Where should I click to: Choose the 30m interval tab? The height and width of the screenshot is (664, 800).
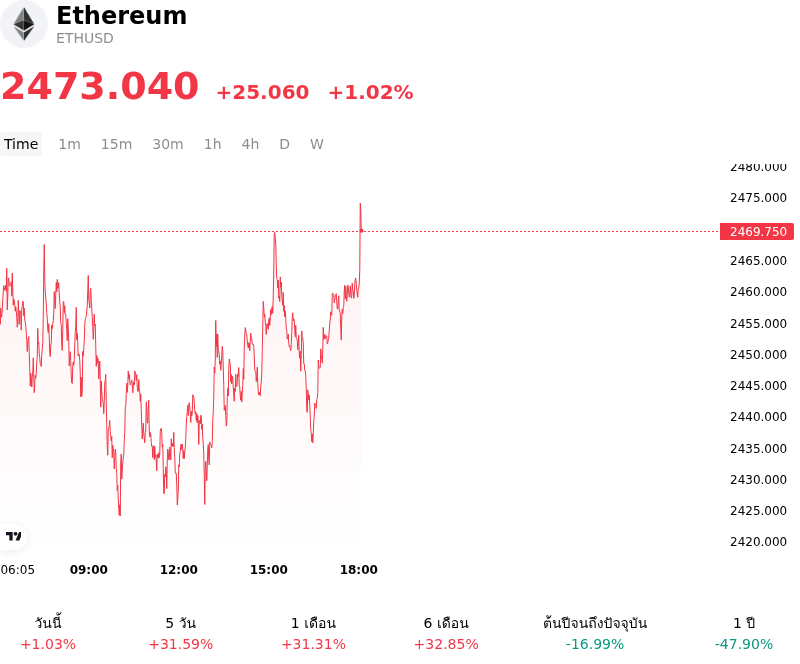point(168,144)
